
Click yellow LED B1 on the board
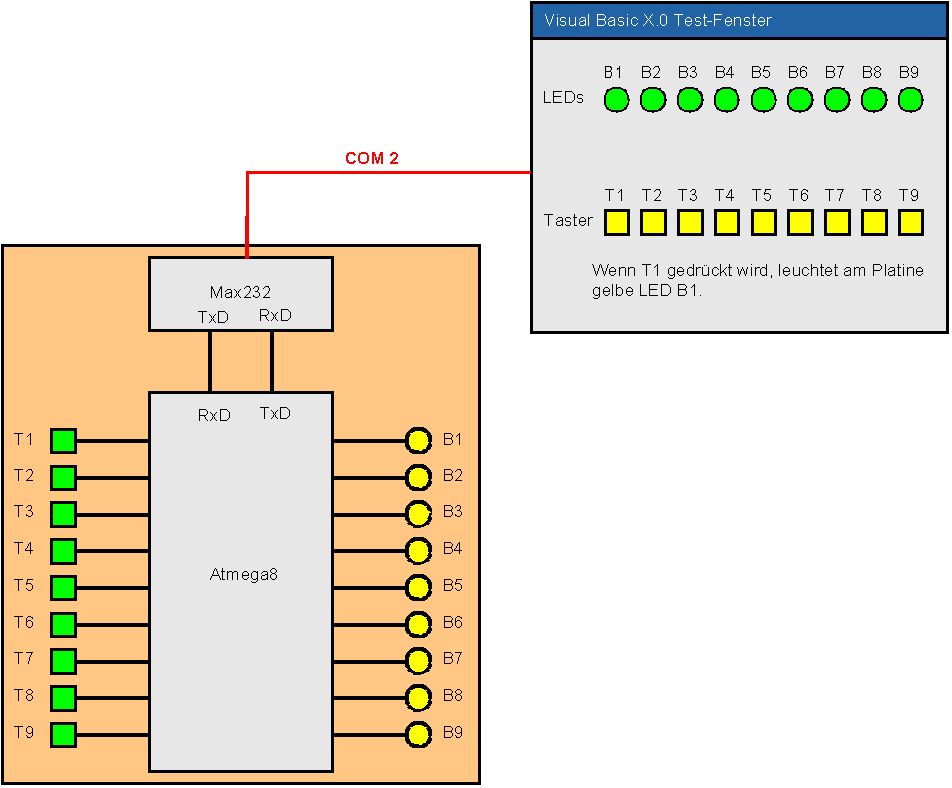(418, 441)
